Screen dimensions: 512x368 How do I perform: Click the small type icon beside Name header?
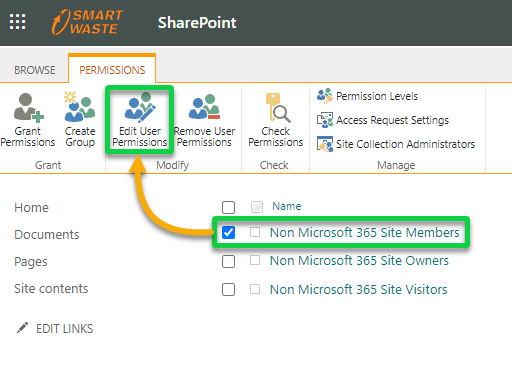coord(257,207)
